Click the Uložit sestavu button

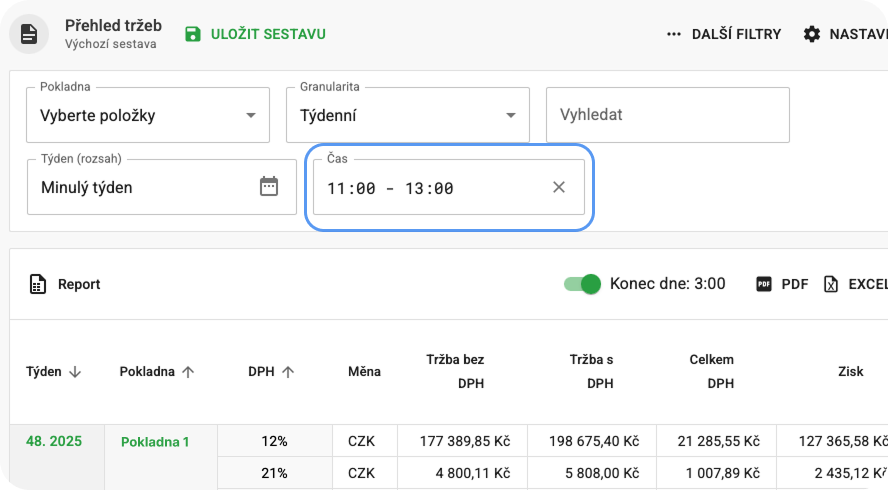(267, 34)
